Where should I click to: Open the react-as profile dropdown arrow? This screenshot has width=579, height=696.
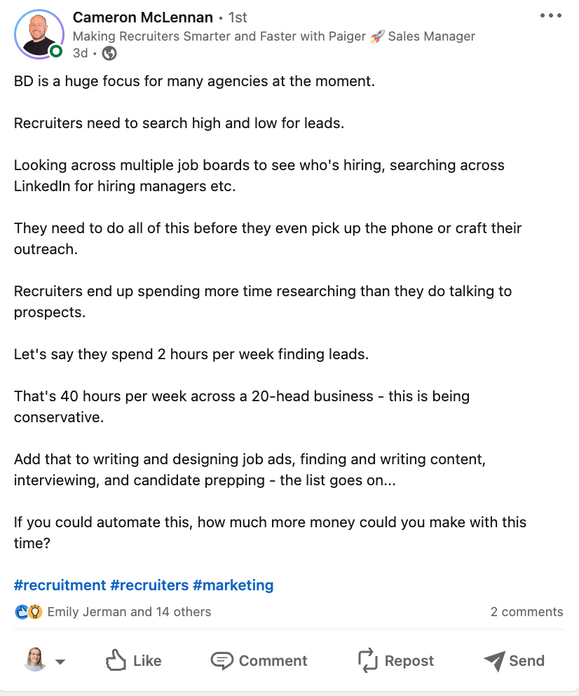(60, 661)
